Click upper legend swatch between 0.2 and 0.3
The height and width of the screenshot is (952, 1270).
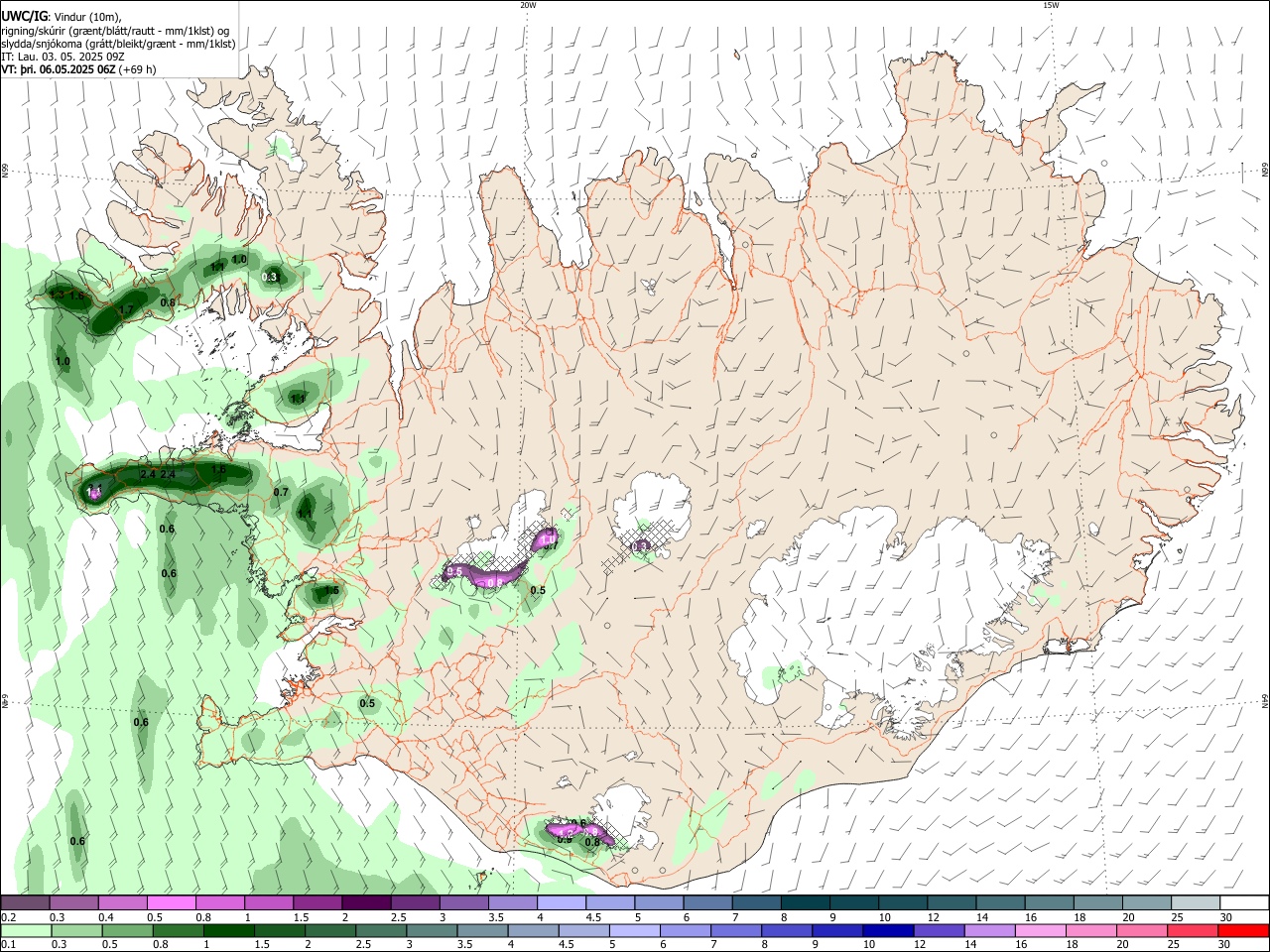click(26, 903)
